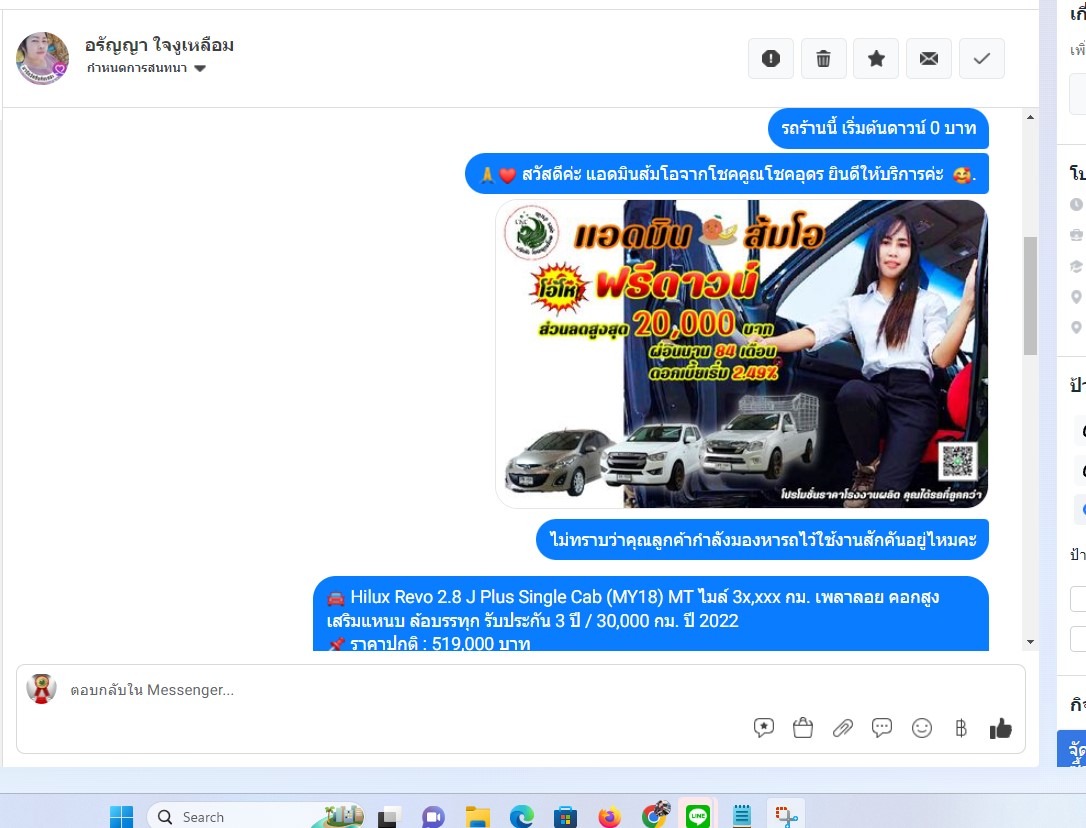Type in the Messenger reply field
Viewport: 1086px width, 828px height.
tap(400, 690)
